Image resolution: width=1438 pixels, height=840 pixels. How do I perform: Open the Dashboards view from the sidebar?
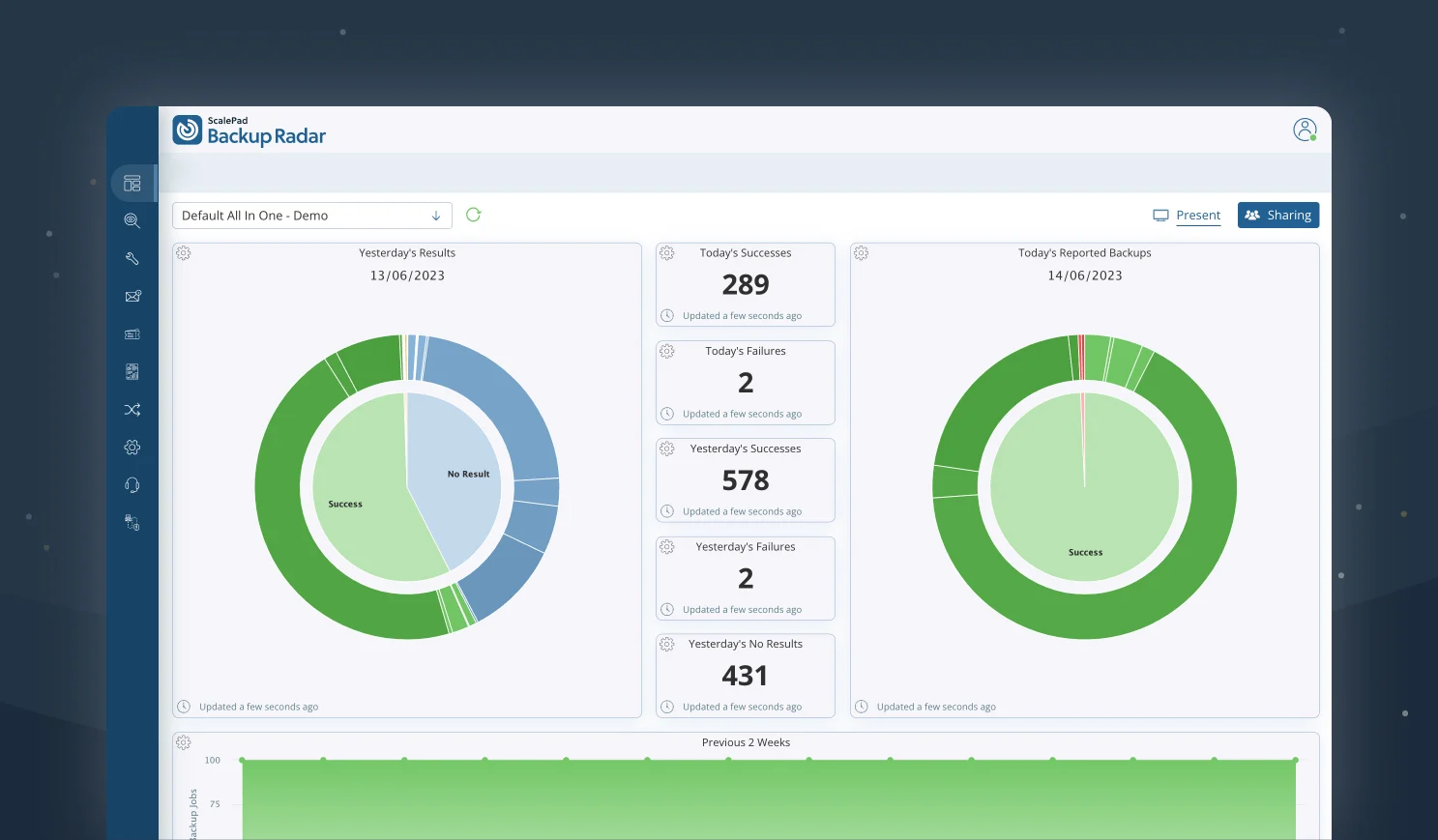coord(132,182)
